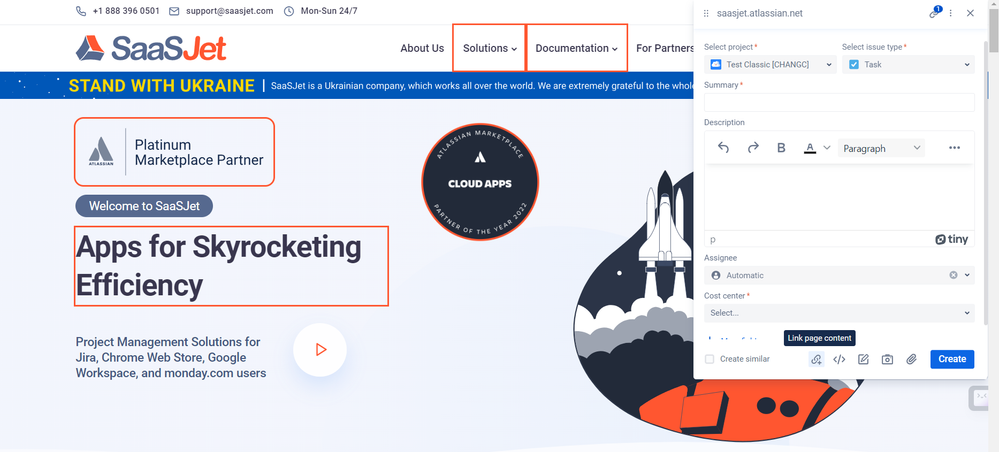Click the support@saasjet.com email link
999x452 pixels.
coord(229,11)
